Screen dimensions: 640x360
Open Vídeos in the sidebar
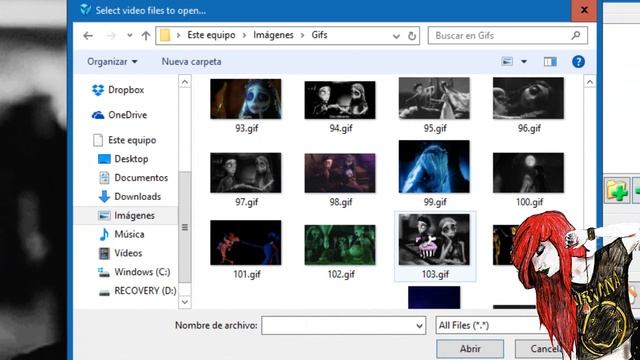point(128,253)
